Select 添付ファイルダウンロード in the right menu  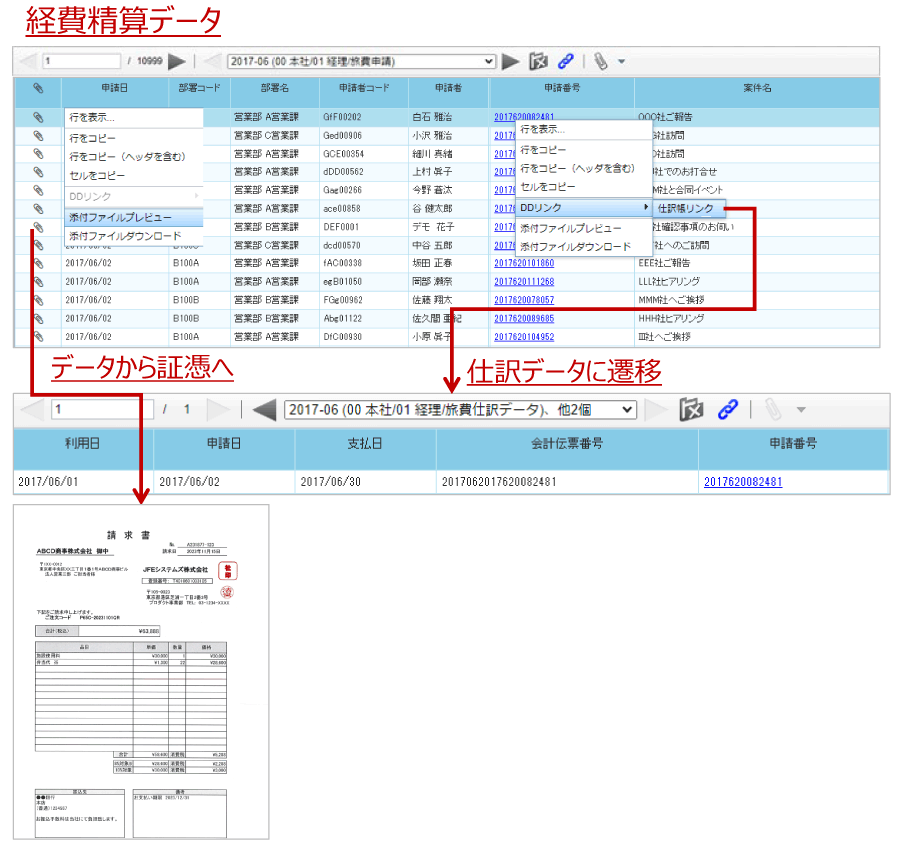coord(575,246)
